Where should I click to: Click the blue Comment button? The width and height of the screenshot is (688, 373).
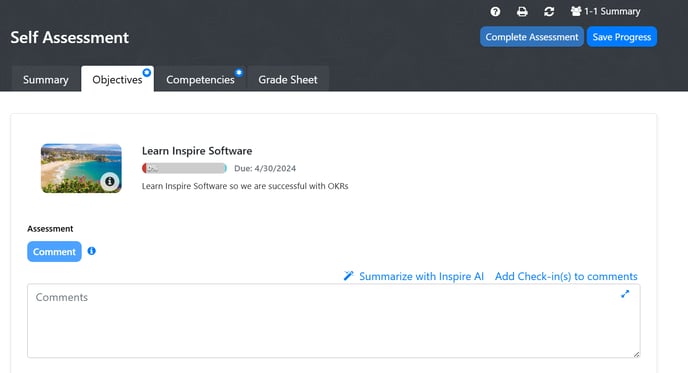tap(54, 251)
